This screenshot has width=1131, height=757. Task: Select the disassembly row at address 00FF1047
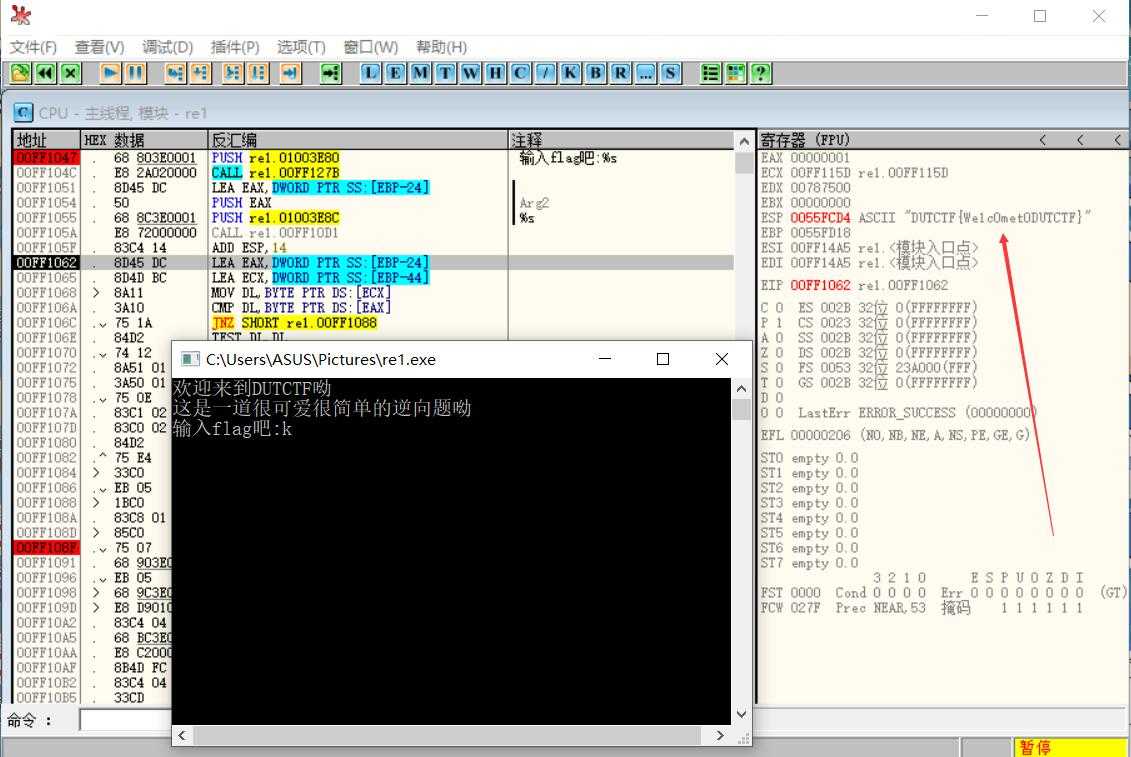point(373,157)
